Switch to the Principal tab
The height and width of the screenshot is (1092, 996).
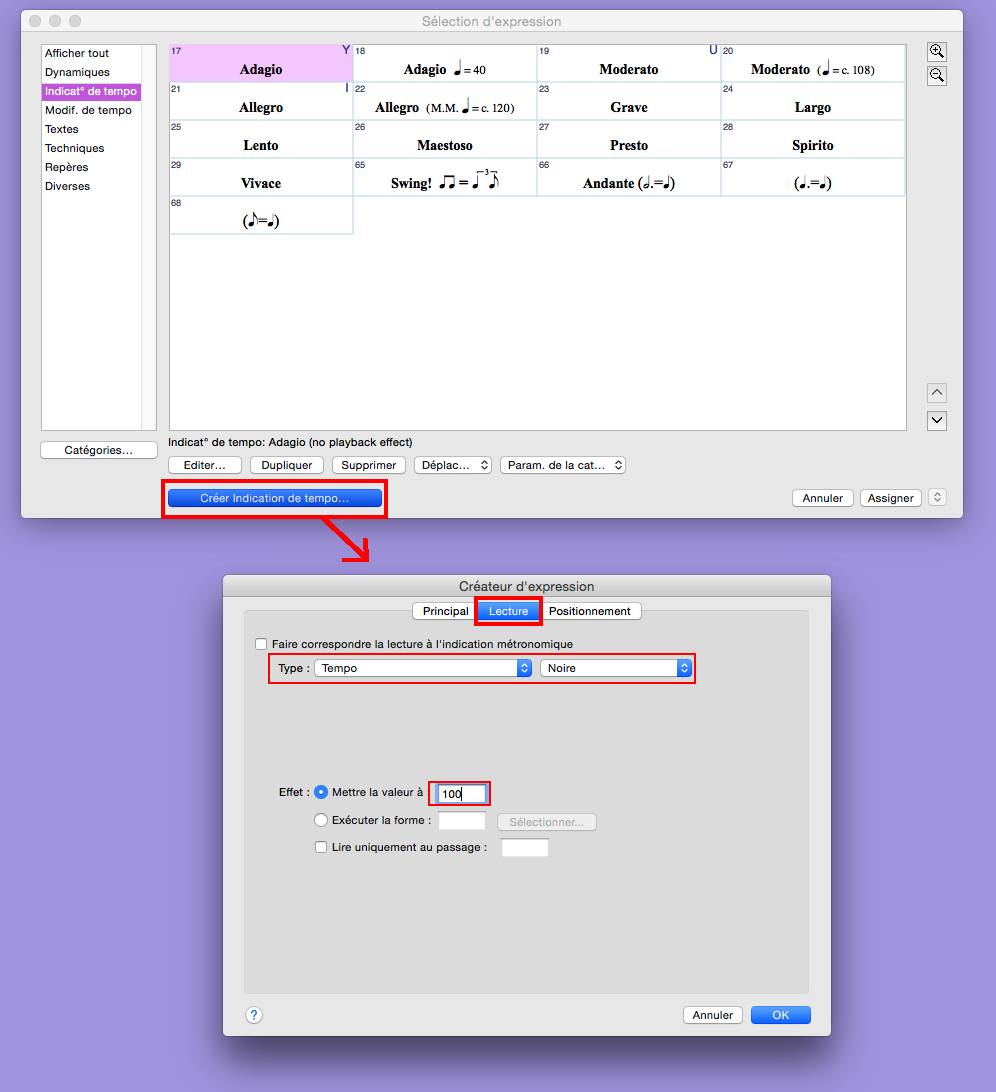(445, 611)
